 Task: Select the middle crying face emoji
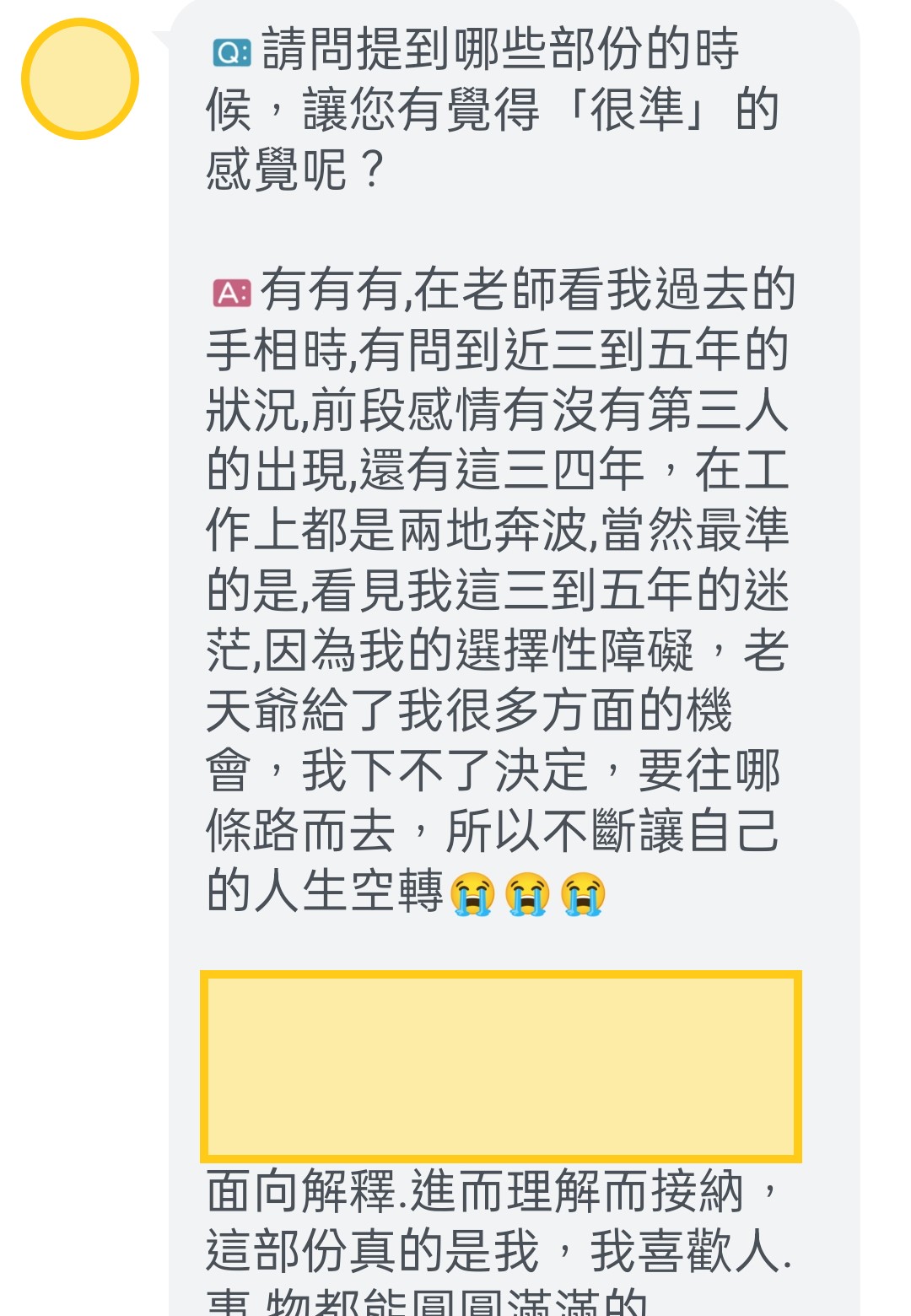(528, 894)
